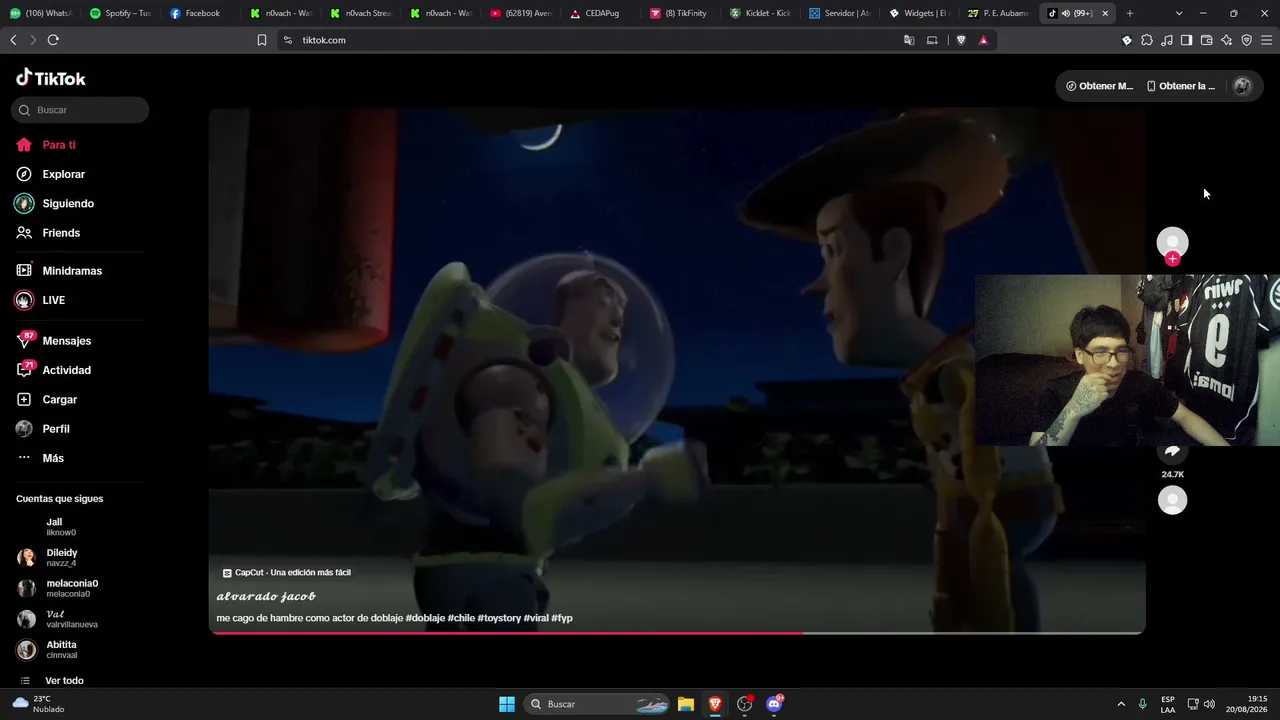This screenshot has height=720, width=1280.
Task: Open the Explorar compass icon
Action: (x=24, y=174)
